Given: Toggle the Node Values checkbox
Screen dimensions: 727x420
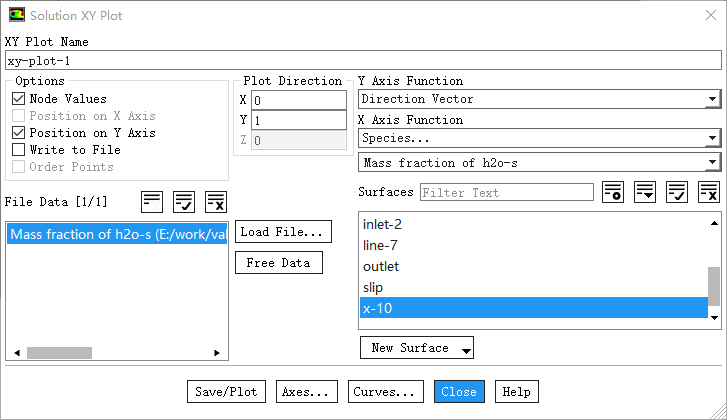Looking at the screenshot, I should tap(19, 99).
